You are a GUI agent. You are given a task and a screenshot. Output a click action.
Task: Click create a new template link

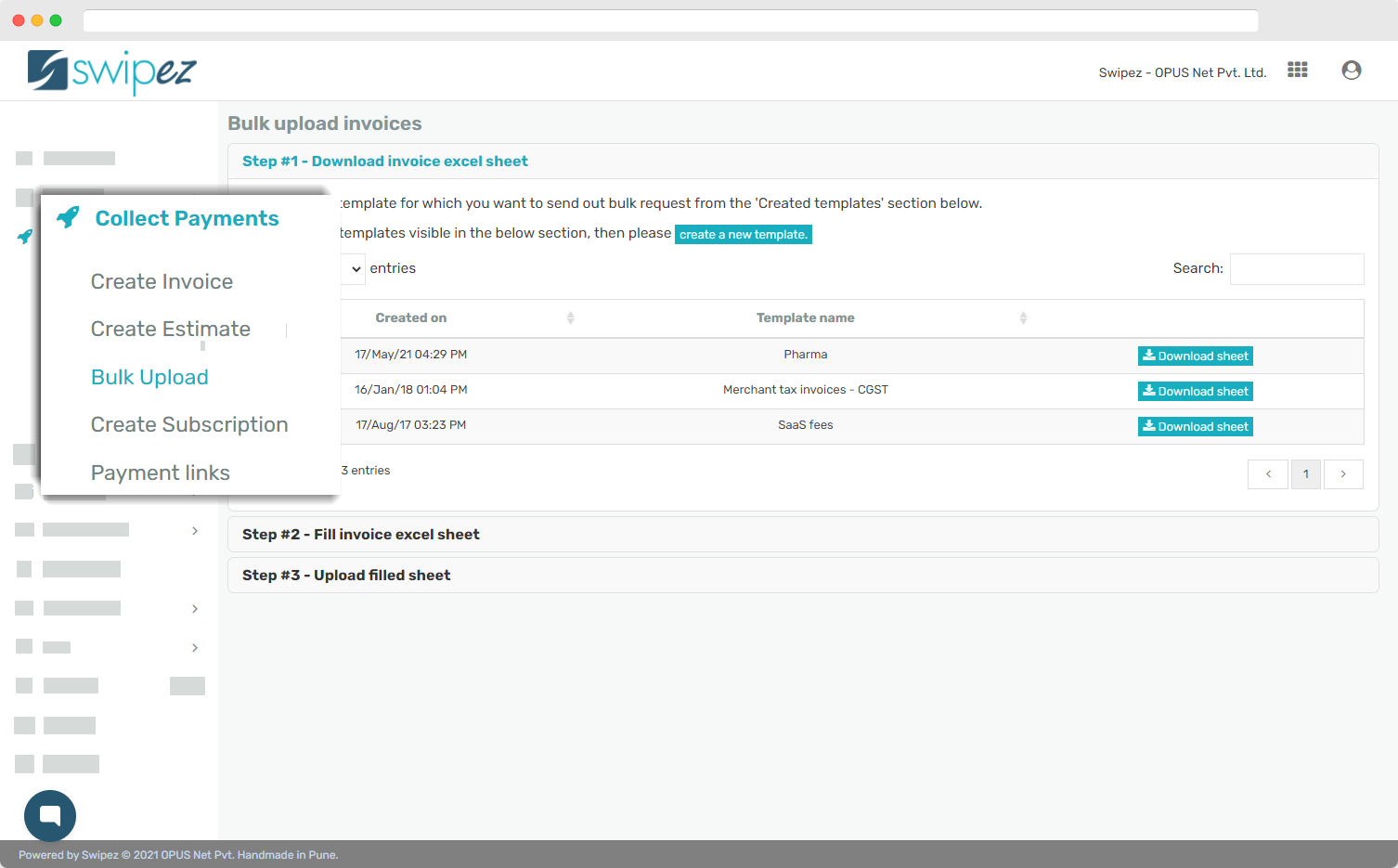pyautogui.click(x=743, y=235)
